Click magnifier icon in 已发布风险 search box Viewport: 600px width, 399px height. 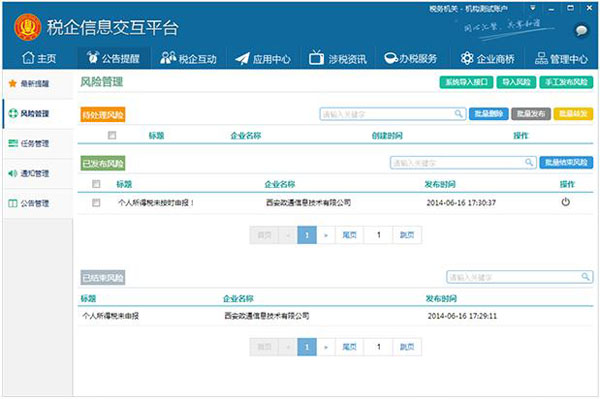click(x=528, y=162)
